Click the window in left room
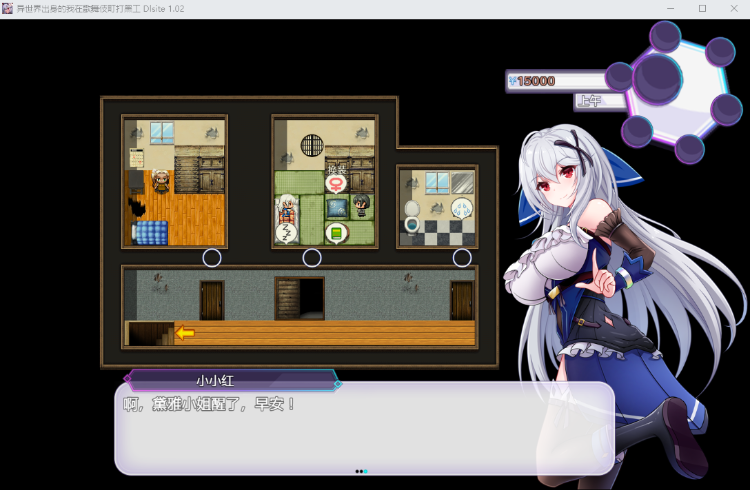This screenshot has height=490, width=750. tap(162, 133)
